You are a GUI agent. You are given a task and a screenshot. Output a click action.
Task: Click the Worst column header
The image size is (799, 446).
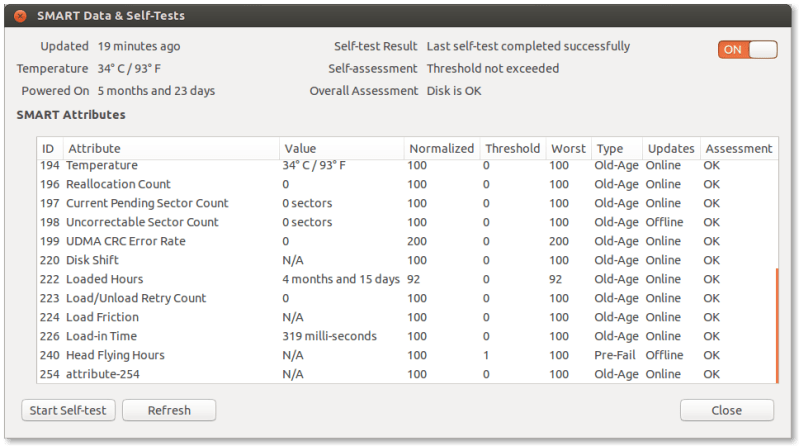pos(569,148)
